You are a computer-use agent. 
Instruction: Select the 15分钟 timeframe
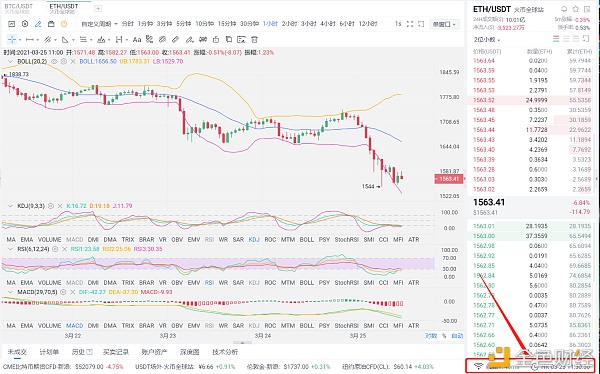pyautogui.click(x=227, y=24)
